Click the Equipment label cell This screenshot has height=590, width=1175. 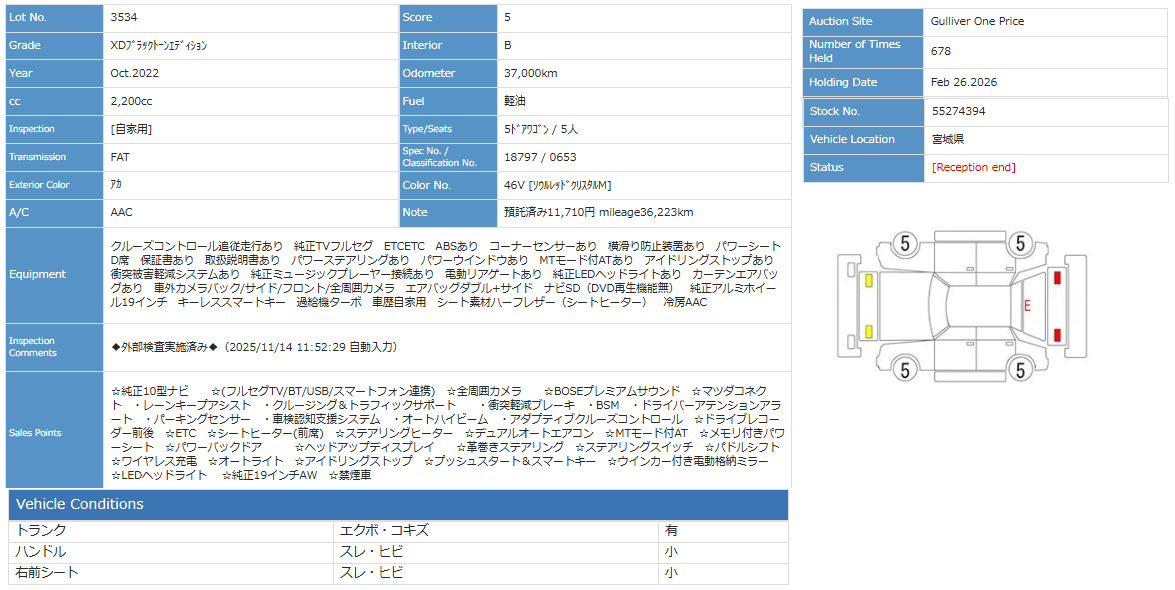pos(55,274)
